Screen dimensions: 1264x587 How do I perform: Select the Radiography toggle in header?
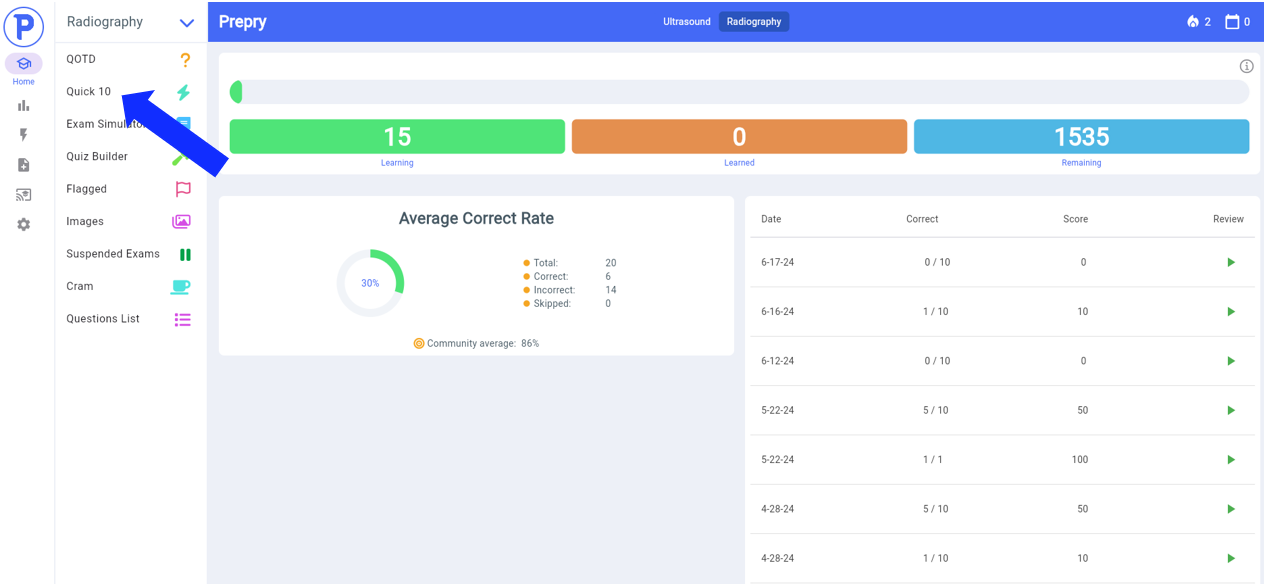[754, 22]
